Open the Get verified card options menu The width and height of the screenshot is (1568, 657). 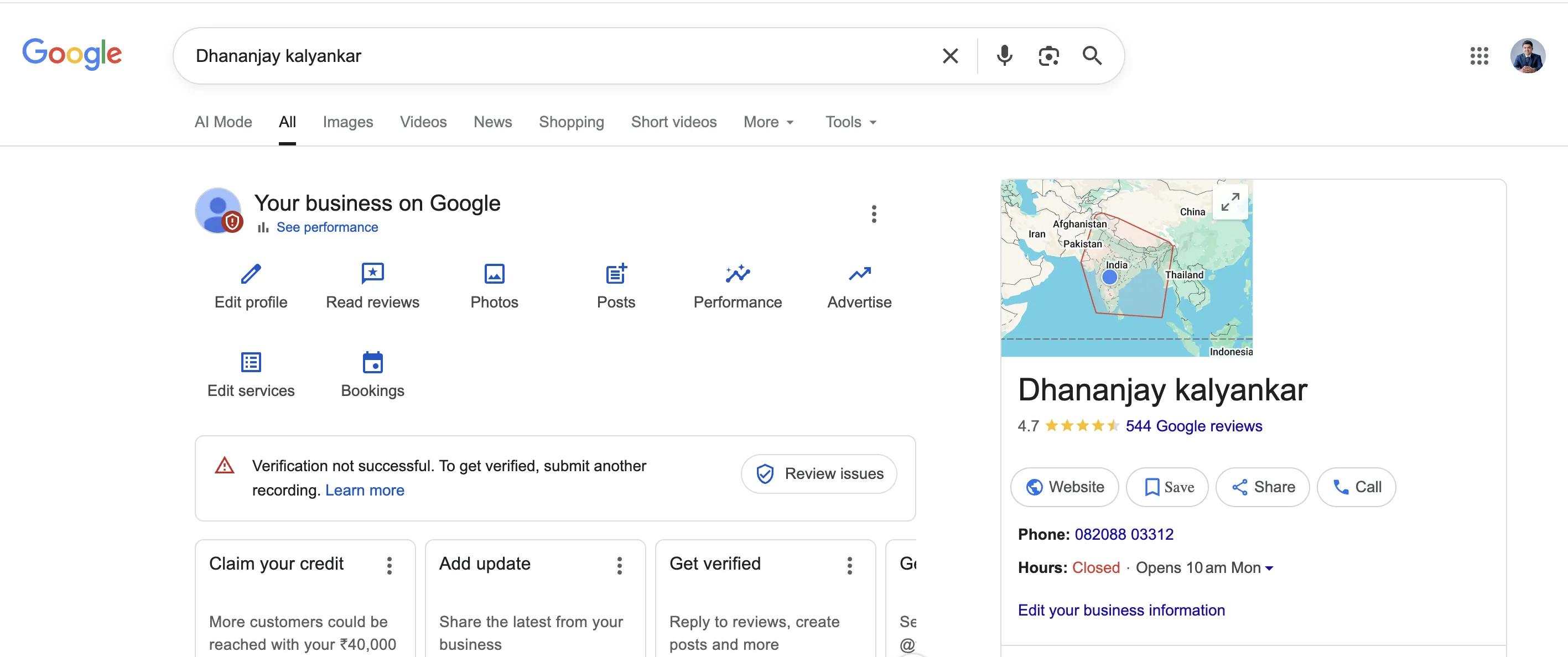click(849, 566)
